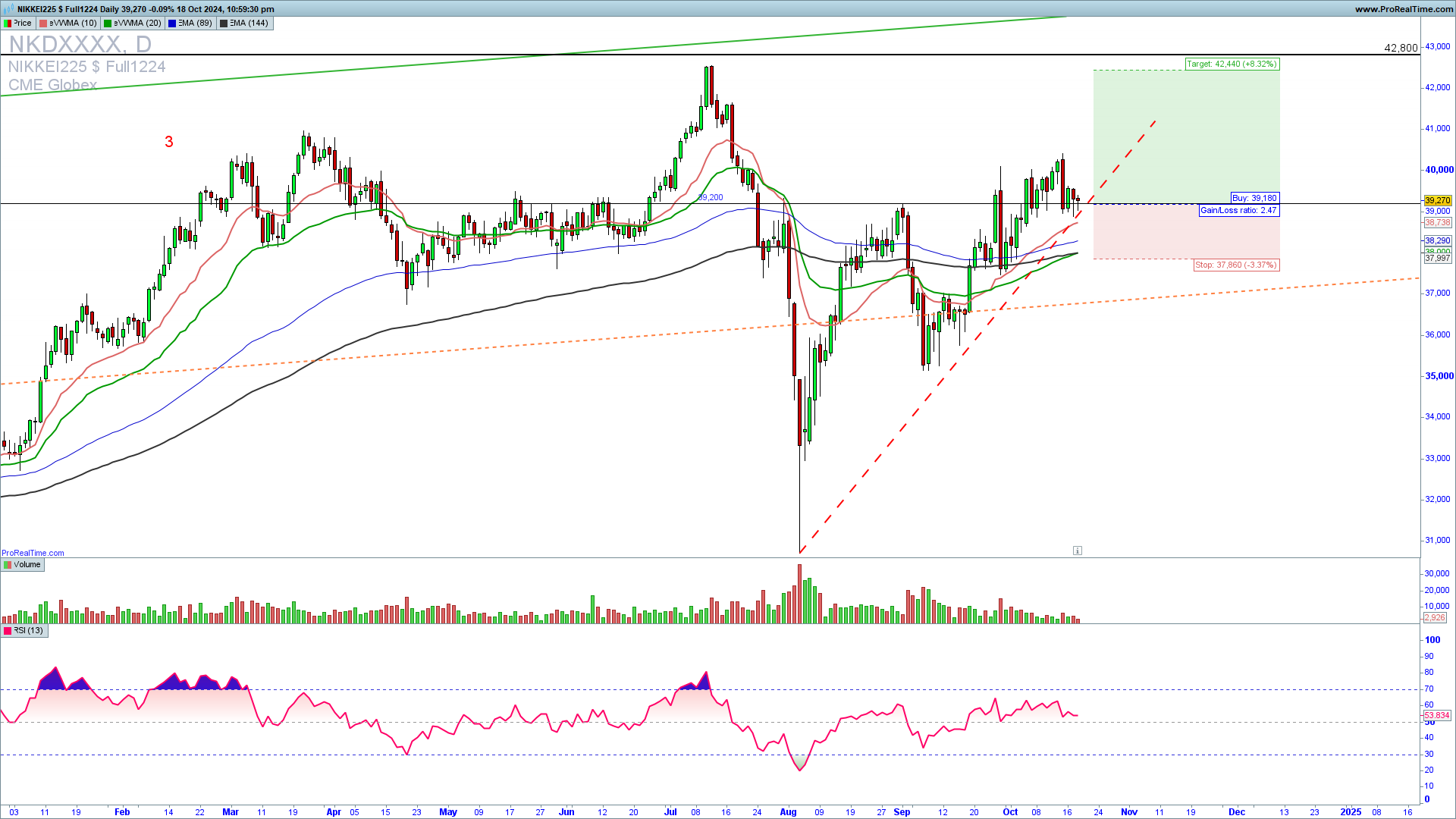Click the Dec label on time axis
1456x819 pixels.
click(x=1237, y=812)
